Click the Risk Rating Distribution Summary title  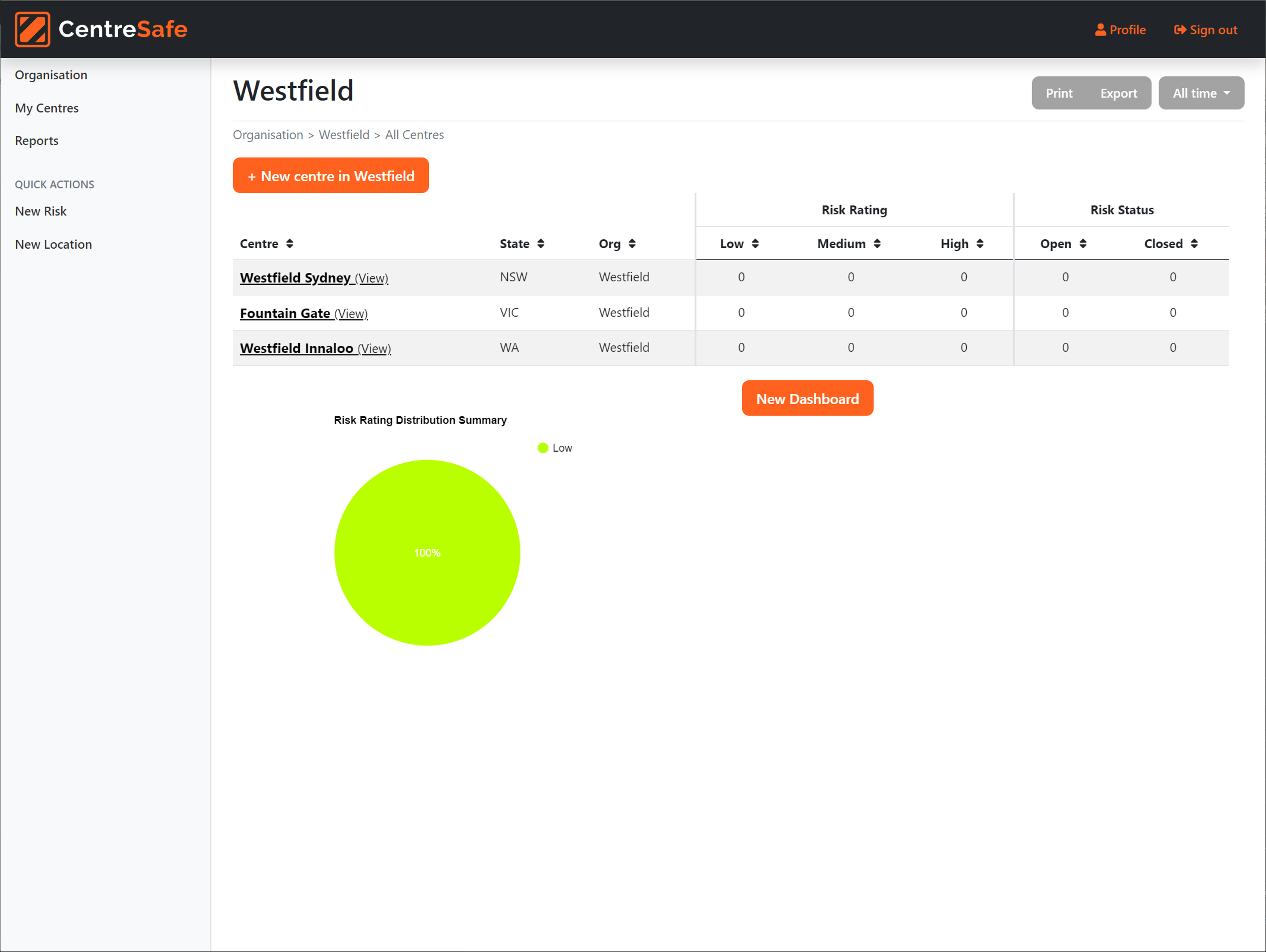click(x=420, y=420)
